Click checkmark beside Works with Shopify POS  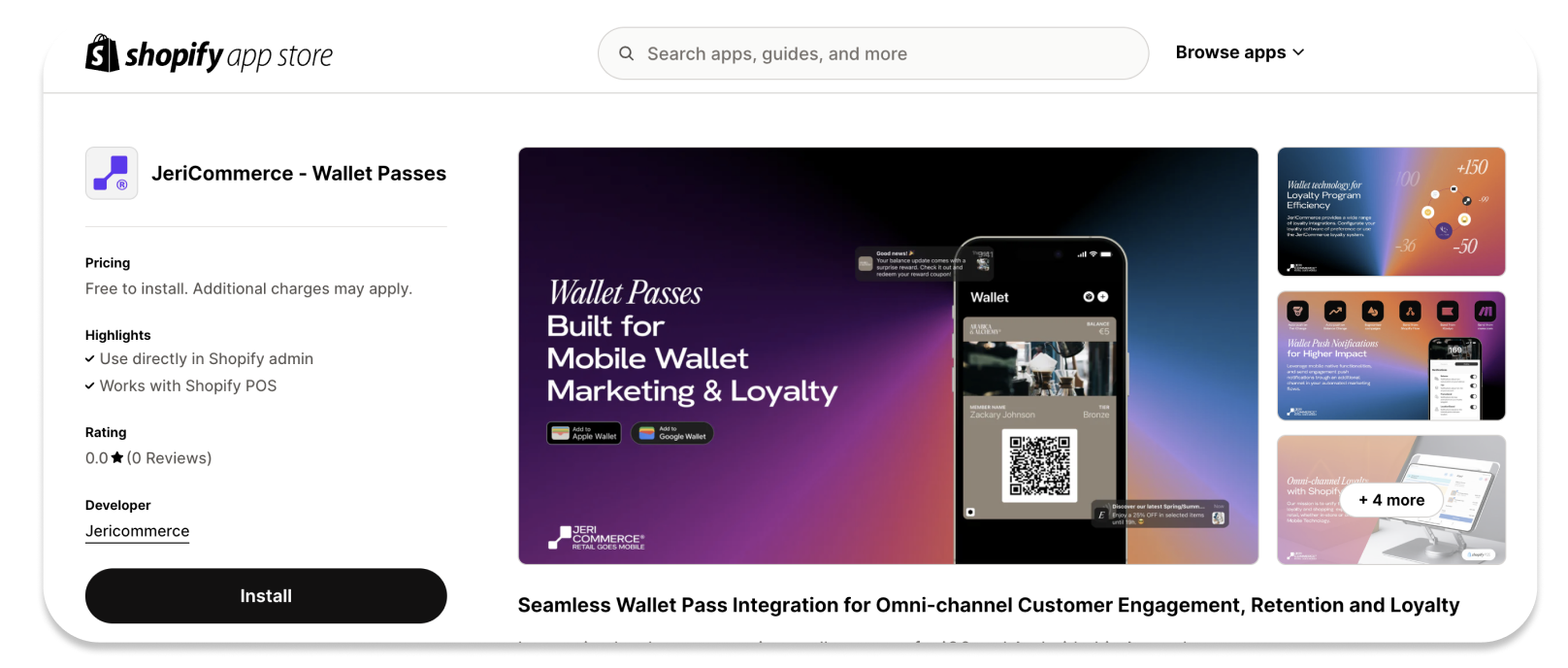click(x=90, y=385)
